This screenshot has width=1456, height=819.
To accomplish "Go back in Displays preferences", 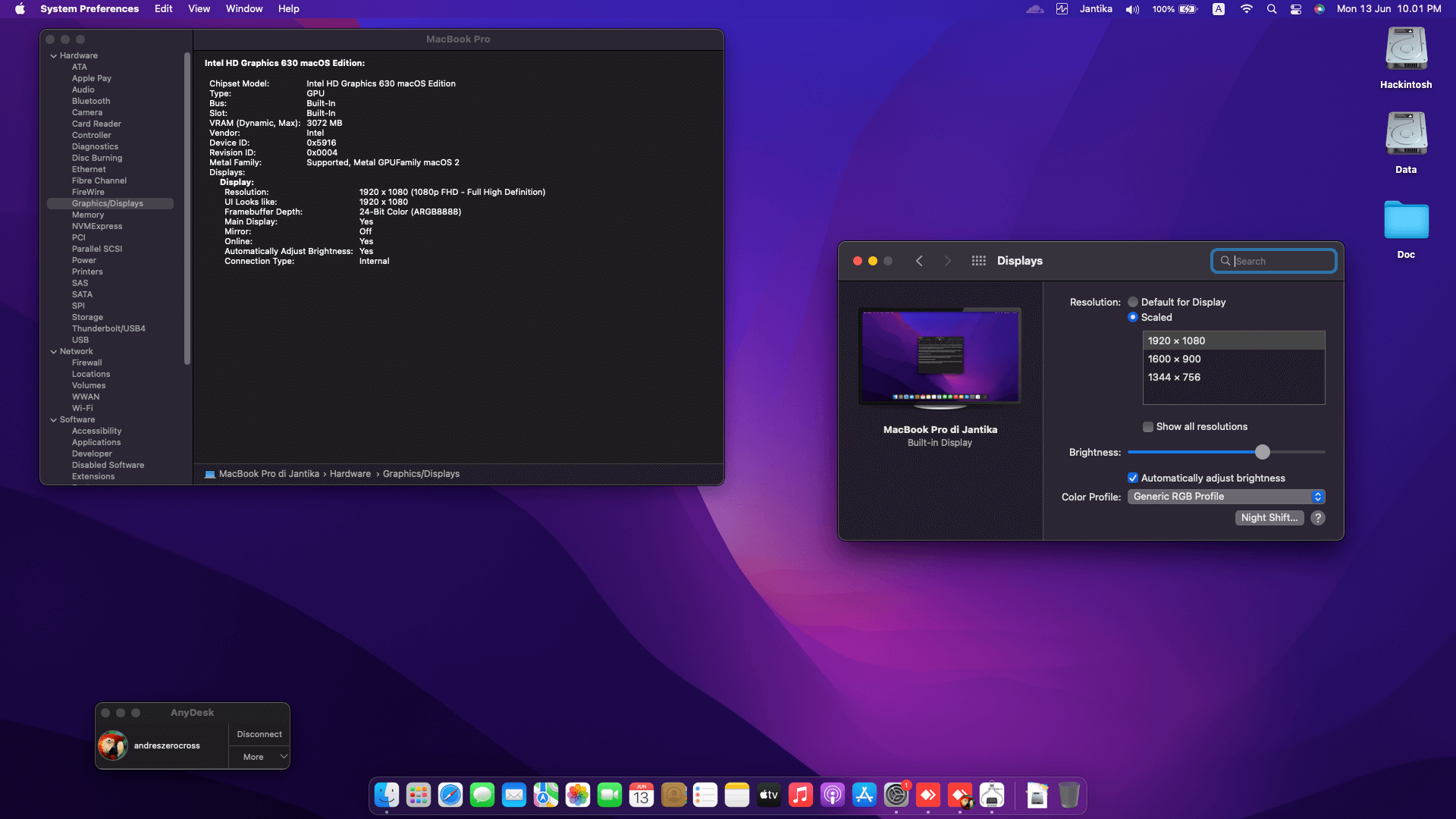I will click(x=919, y=261).
